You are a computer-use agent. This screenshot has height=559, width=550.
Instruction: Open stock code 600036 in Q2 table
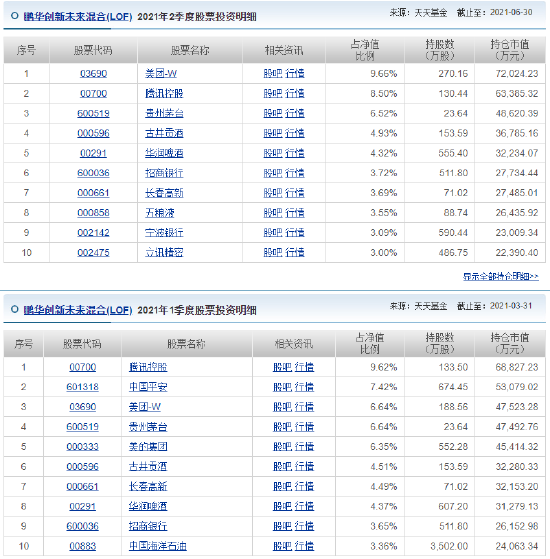coord(93,173)
